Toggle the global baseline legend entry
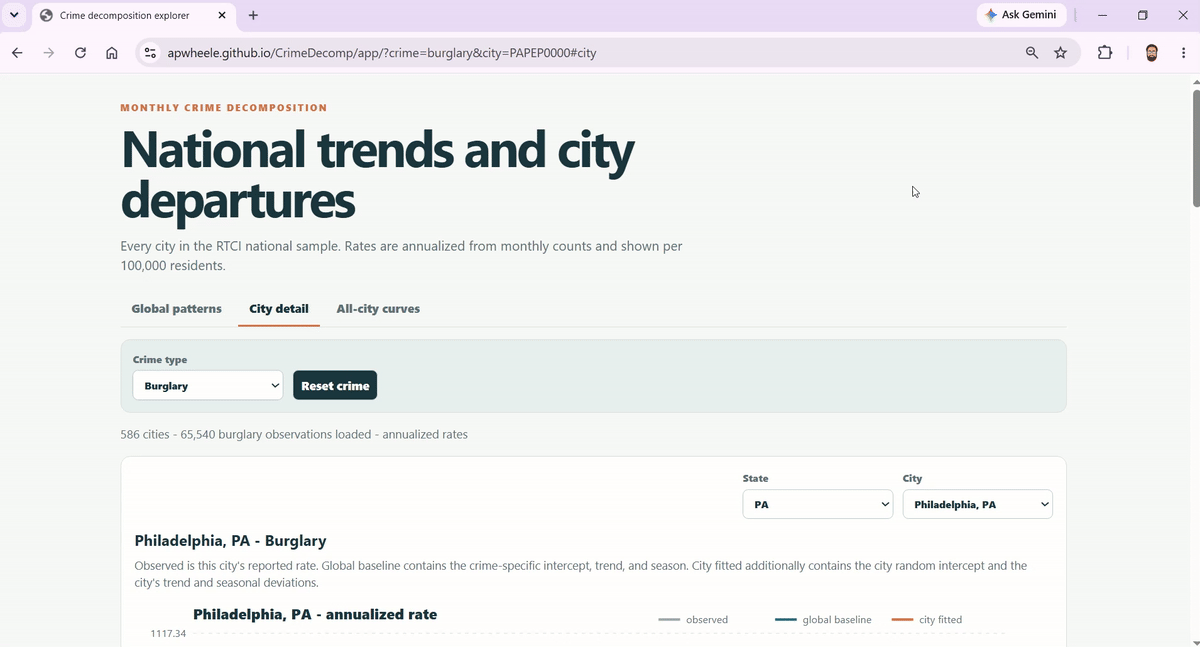1200x647 pixels. point(823,620)
